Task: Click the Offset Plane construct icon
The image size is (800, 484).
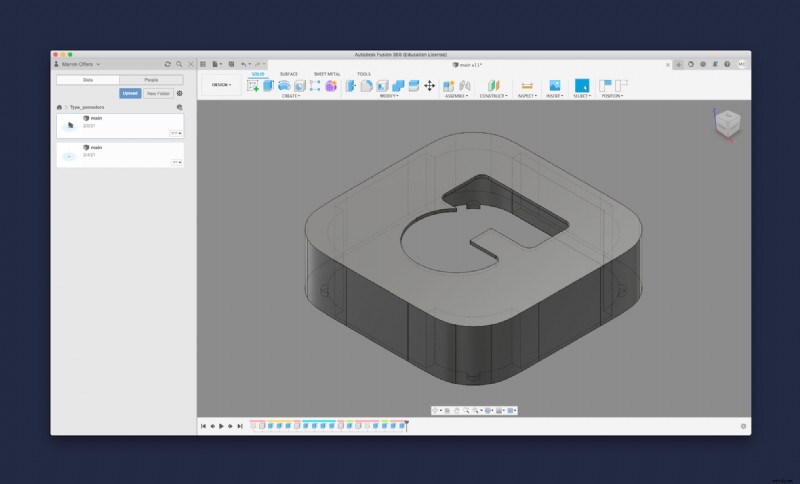Action: 493,86
